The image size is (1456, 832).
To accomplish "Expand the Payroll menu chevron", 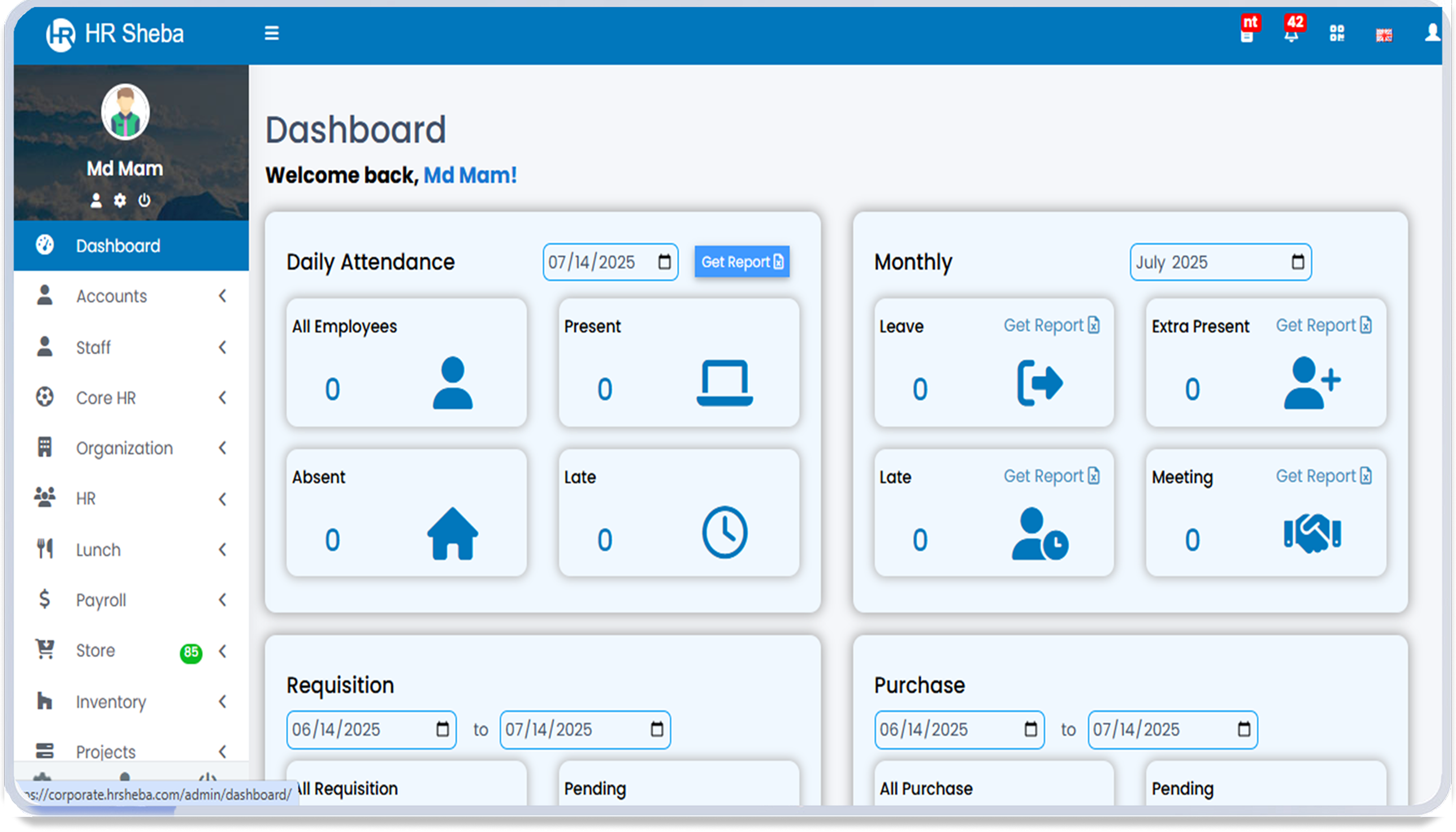I will pyautogui.click(x=222, y=600).
